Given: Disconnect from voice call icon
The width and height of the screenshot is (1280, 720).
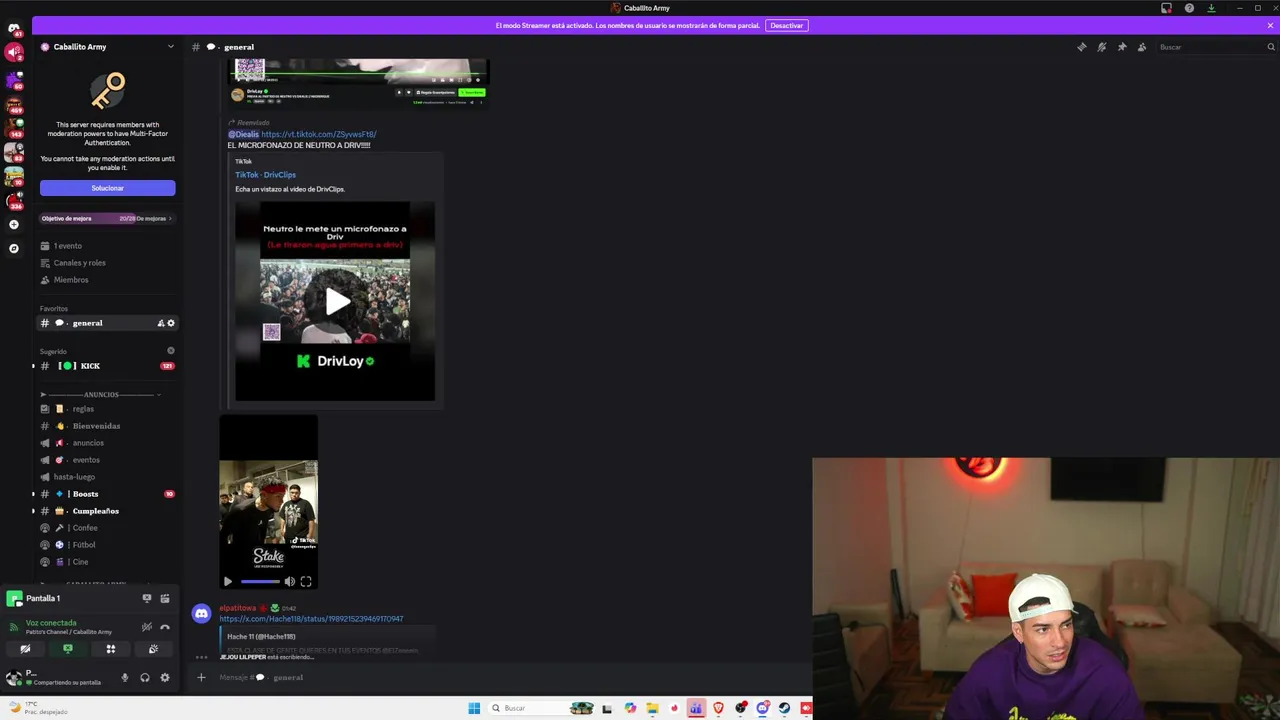Looking at the screenshot, I should [x=165, y=627].
